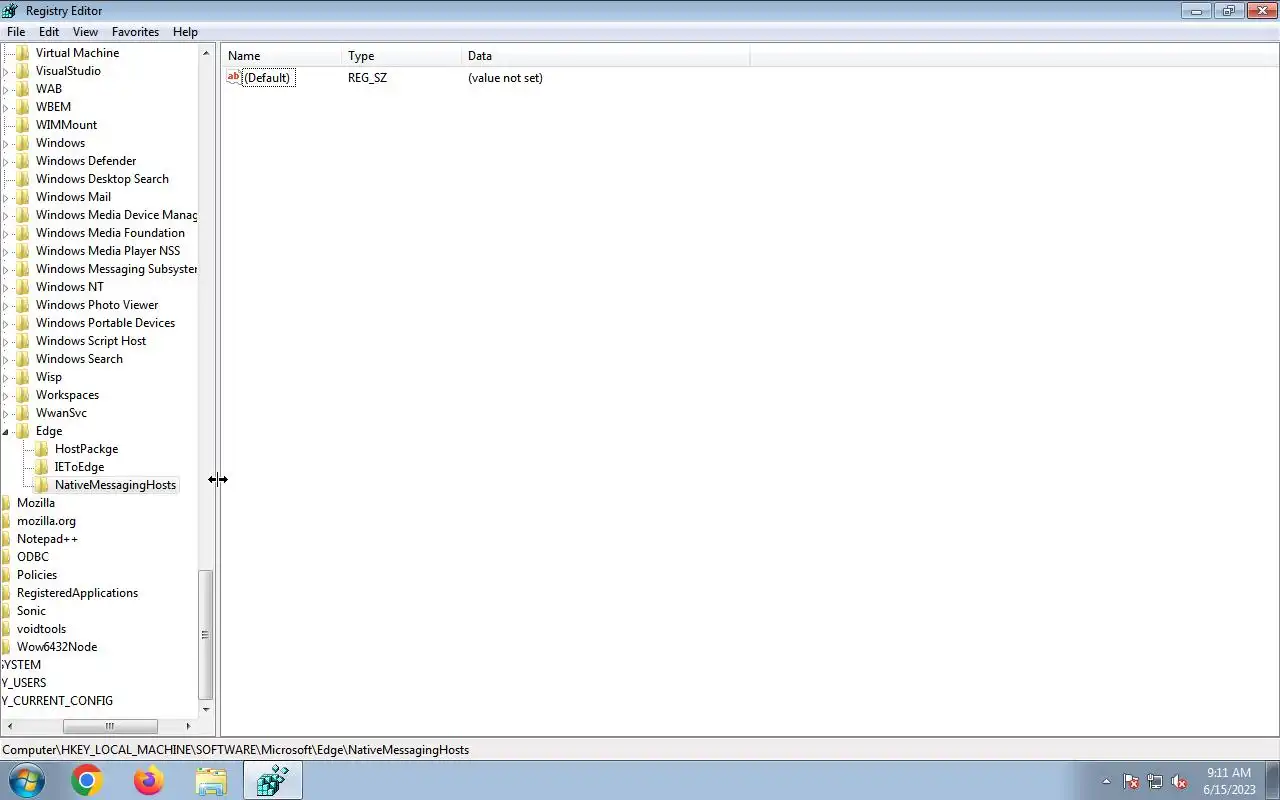Click the registry path in status bar
The image size is (1280, 800).
[236, 749]
